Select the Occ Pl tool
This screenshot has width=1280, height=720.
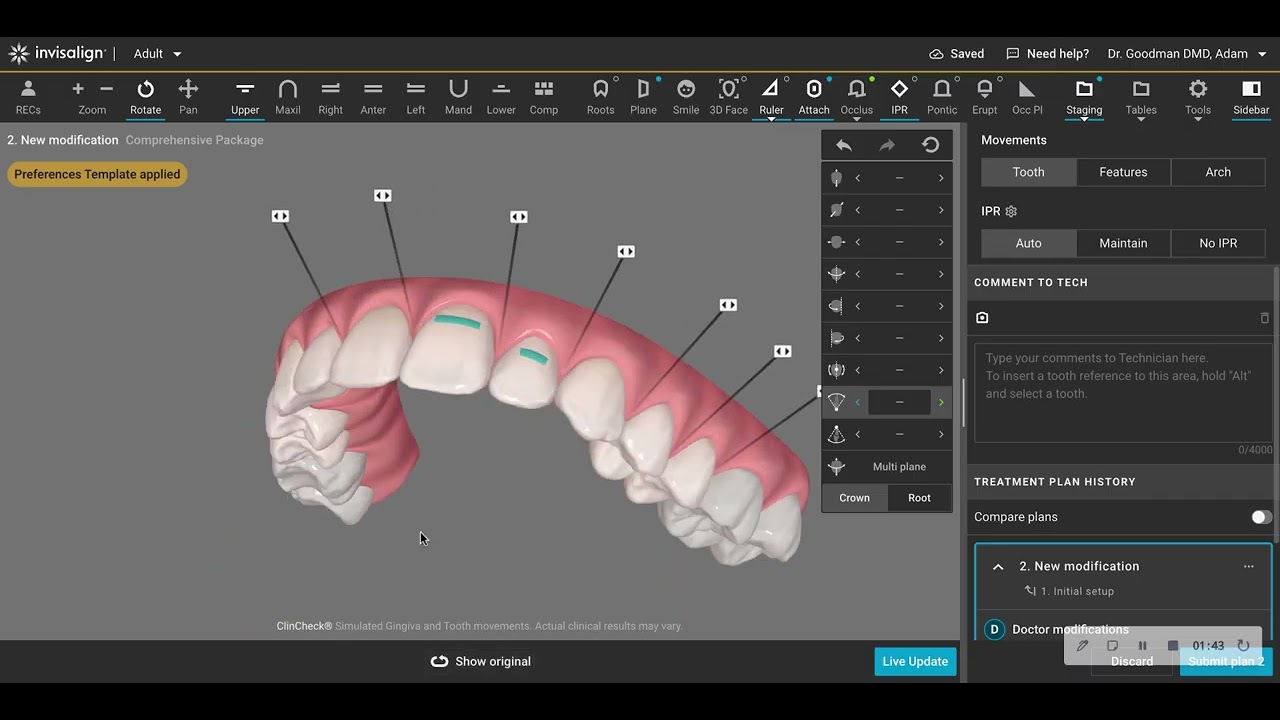point(1027,97)
